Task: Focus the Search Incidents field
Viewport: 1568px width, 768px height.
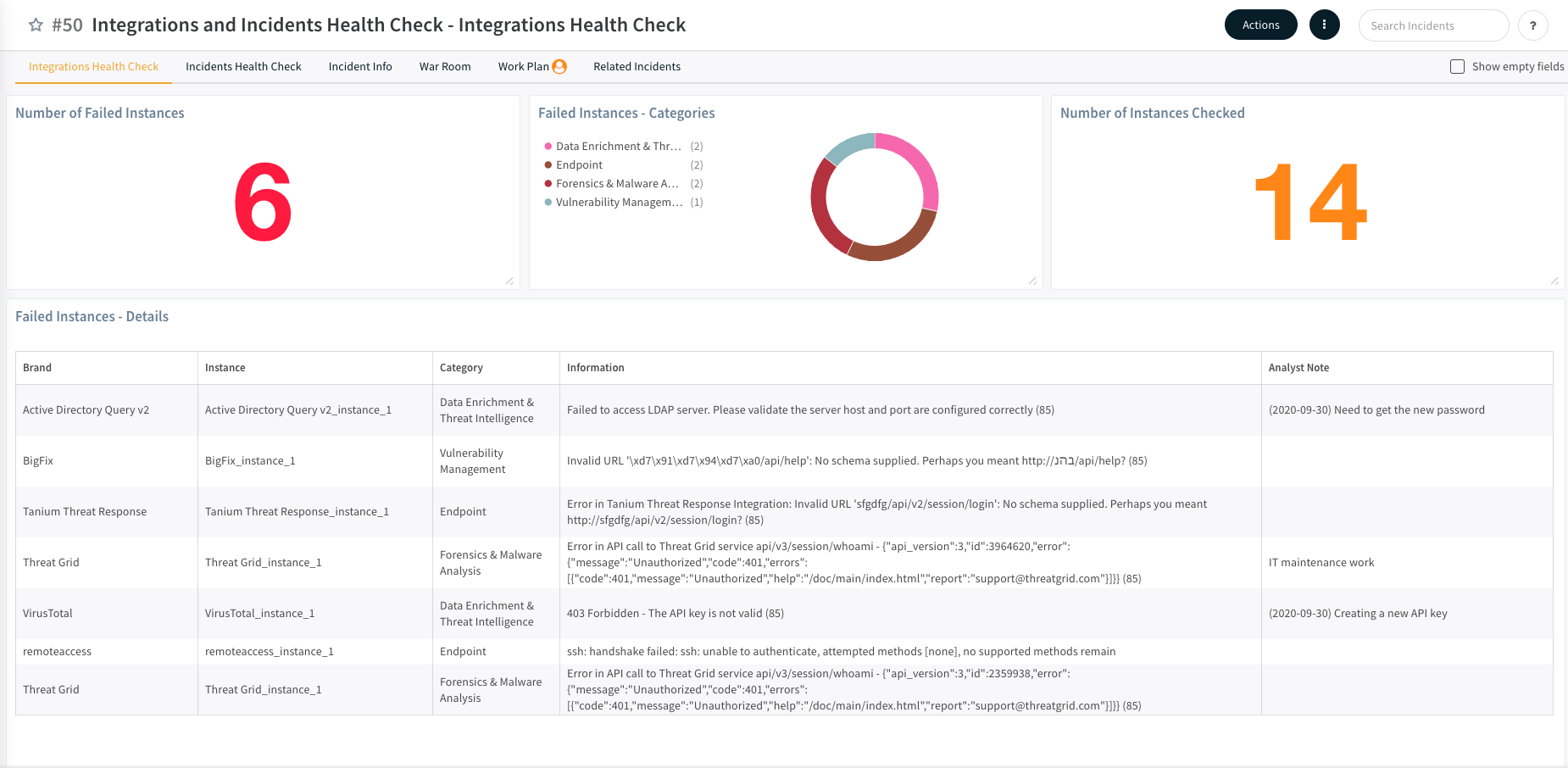Action: (1433, 25)
